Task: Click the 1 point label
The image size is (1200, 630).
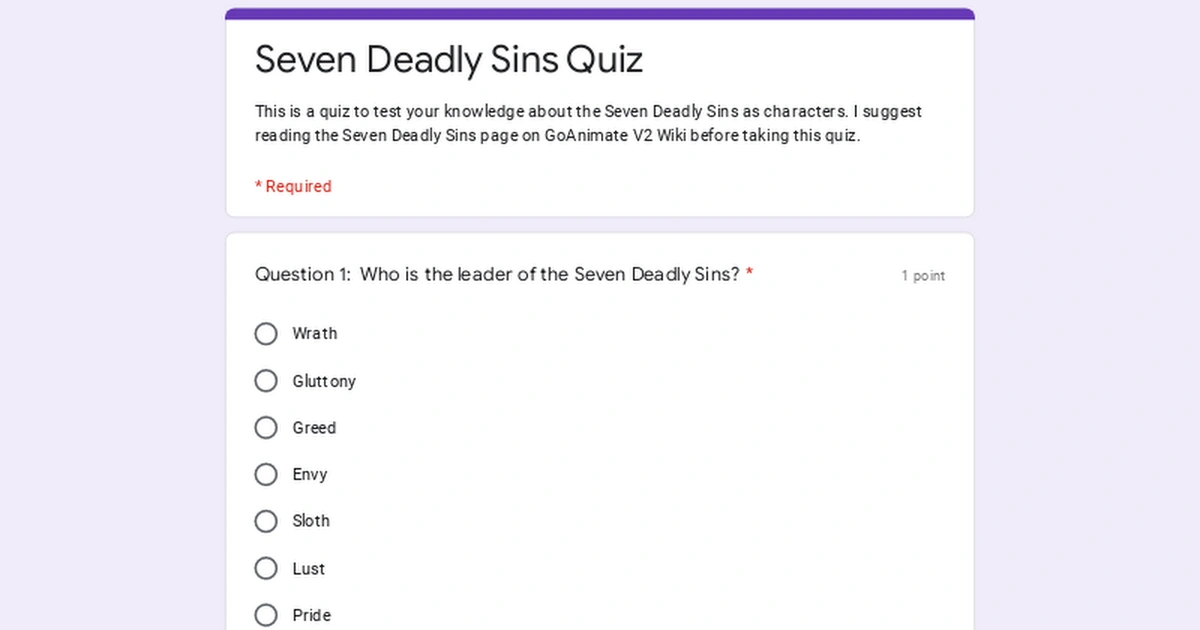Action: [923, 275]
